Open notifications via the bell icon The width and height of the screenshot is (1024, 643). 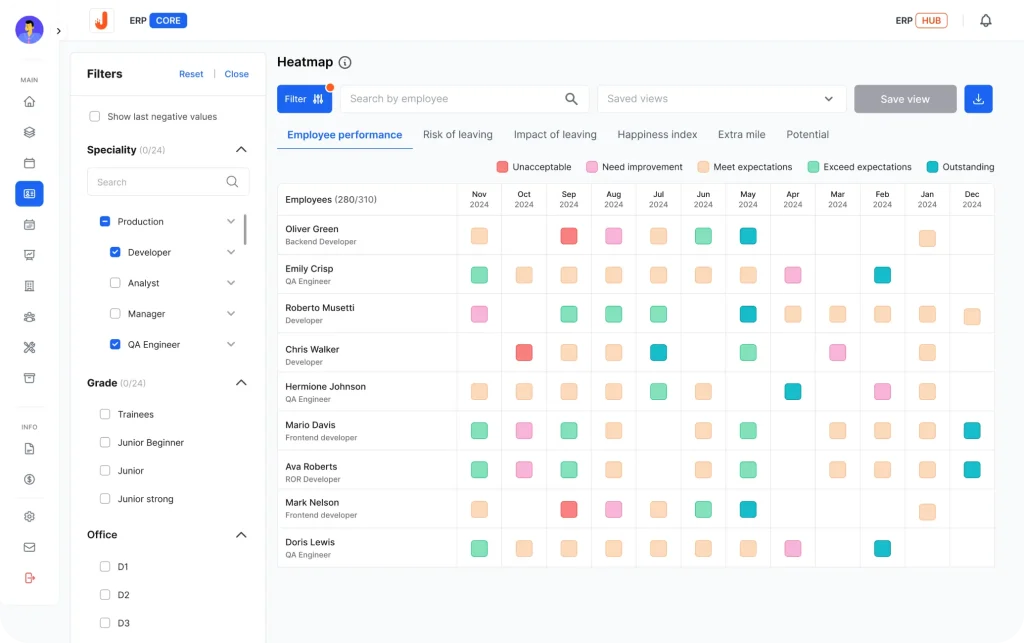pos(985,19)
